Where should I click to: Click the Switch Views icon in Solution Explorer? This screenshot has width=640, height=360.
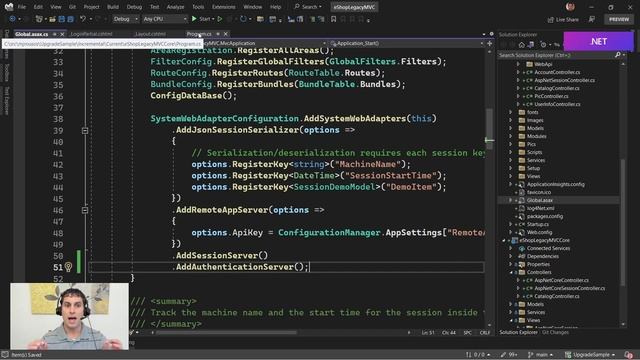531,44
